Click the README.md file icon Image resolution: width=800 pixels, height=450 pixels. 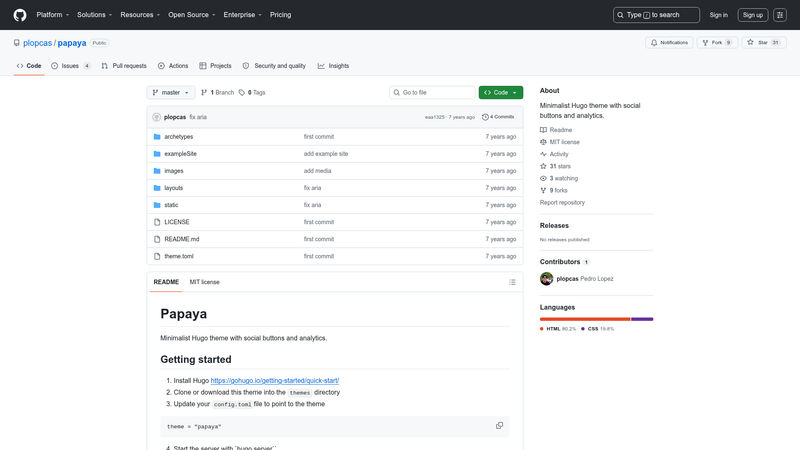(157, 239)
